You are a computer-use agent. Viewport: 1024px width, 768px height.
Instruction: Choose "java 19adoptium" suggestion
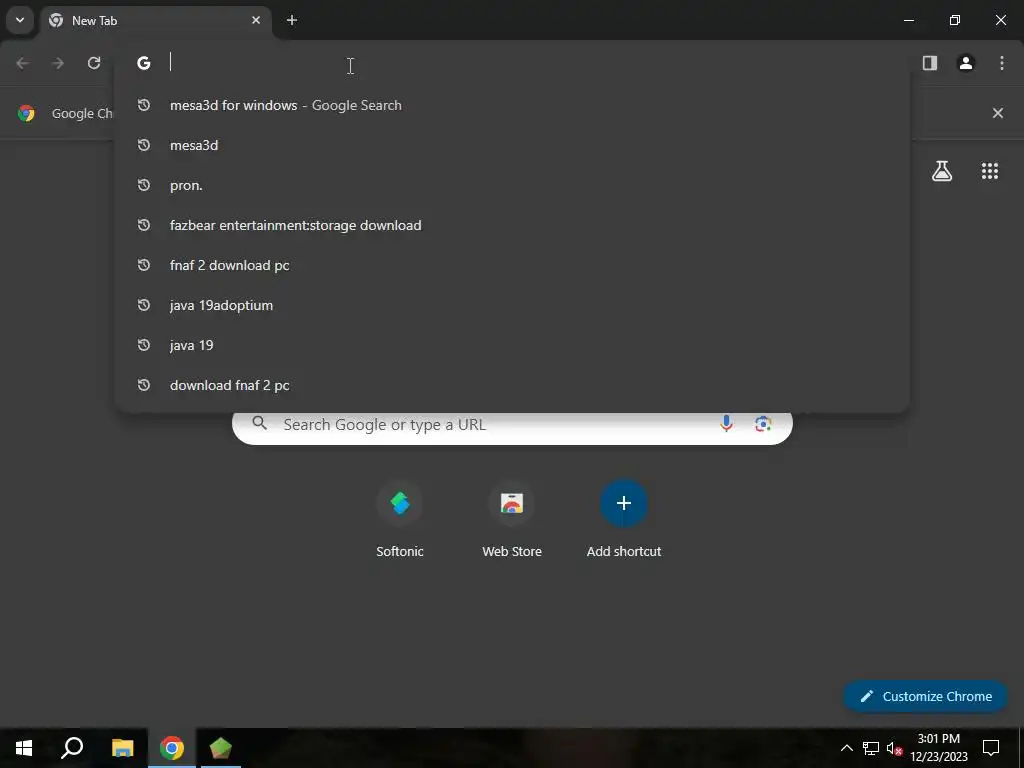click(x=512, y=305)
